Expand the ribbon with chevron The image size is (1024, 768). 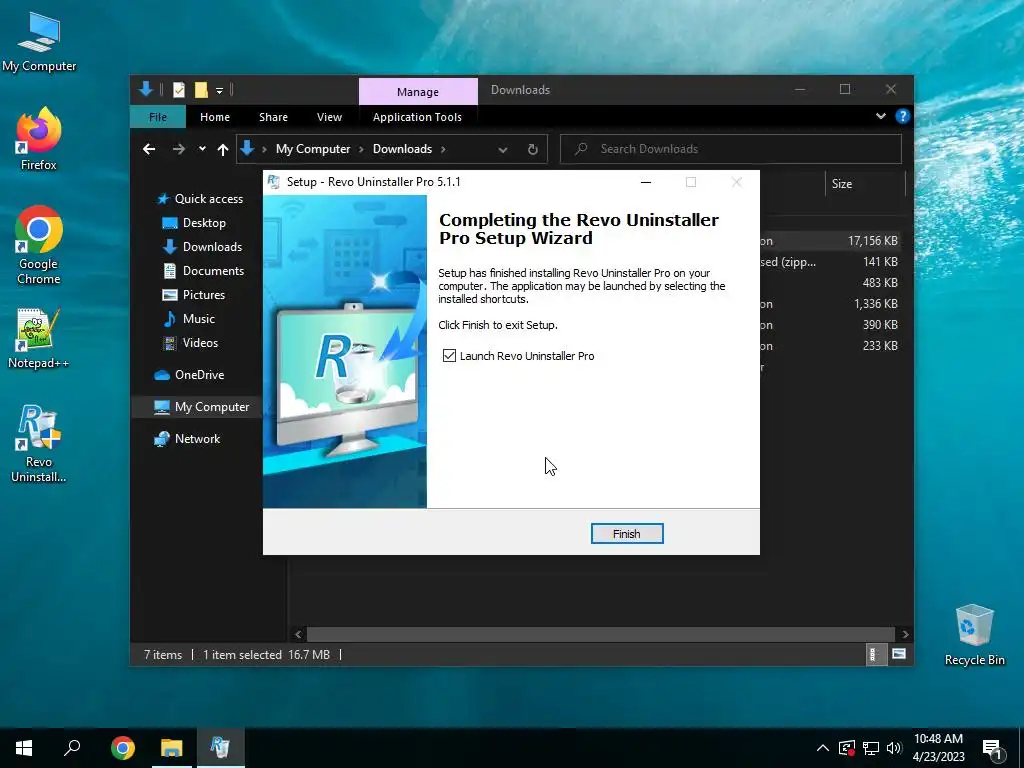click(x=881, y=116)
